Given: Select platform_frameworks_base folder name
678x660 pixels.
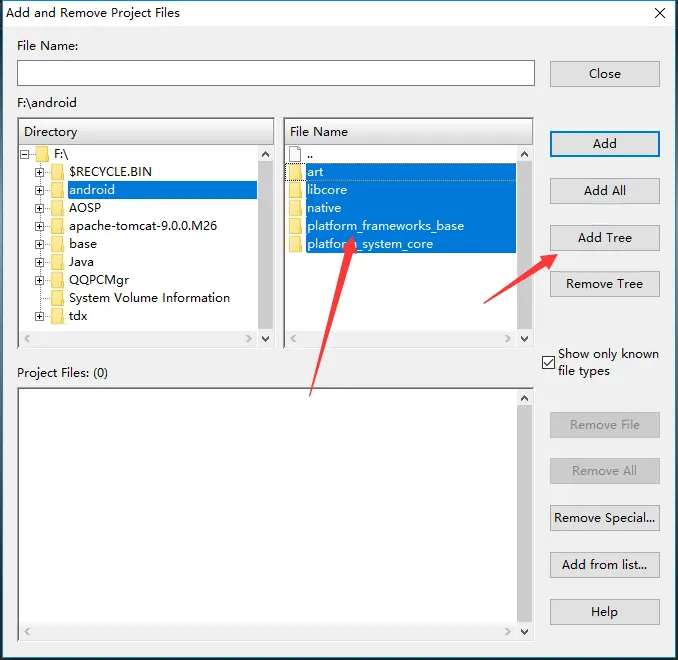Looking at the screenshot, I should (x=385, y=226).
